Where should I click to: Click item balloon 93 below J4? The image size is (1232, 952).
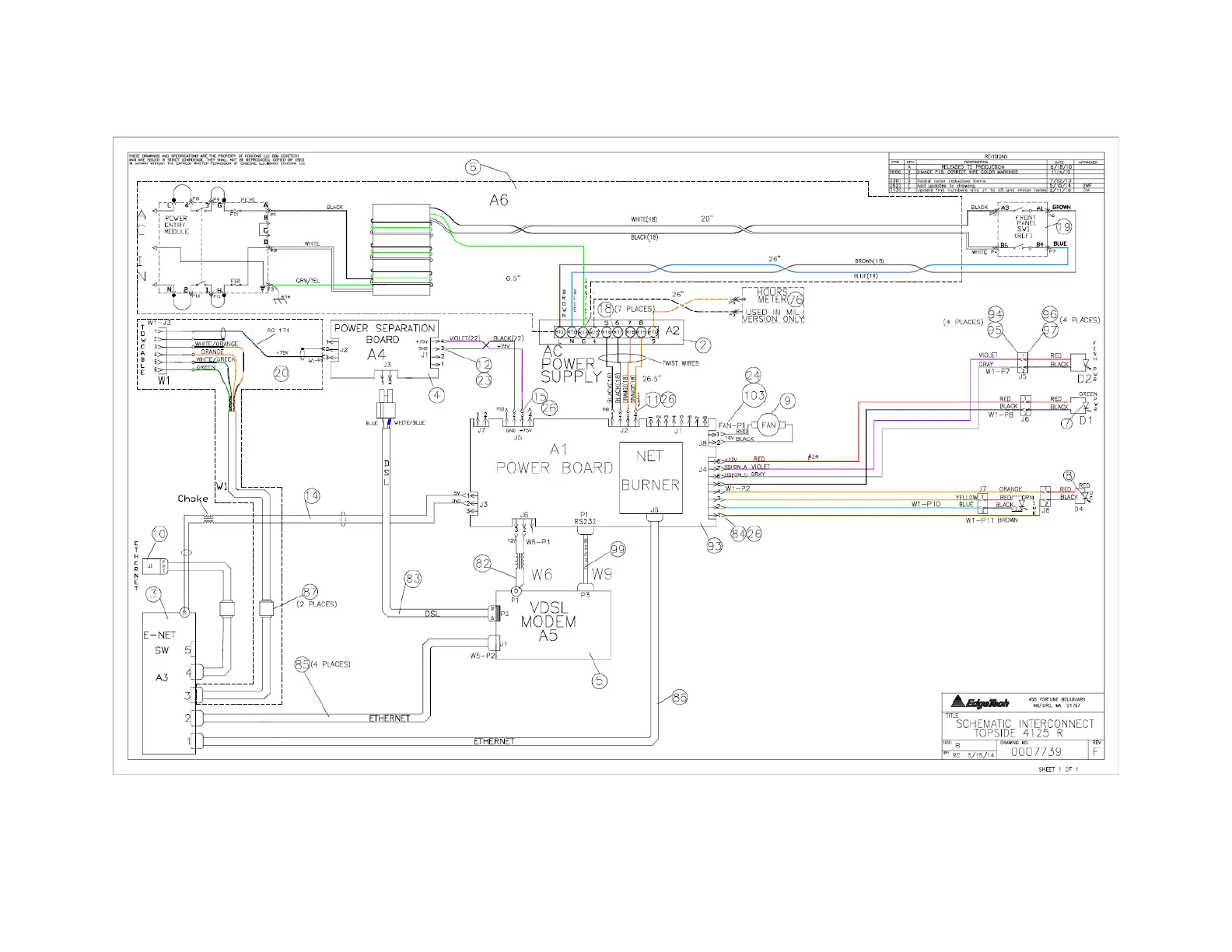tap(714, 546)
